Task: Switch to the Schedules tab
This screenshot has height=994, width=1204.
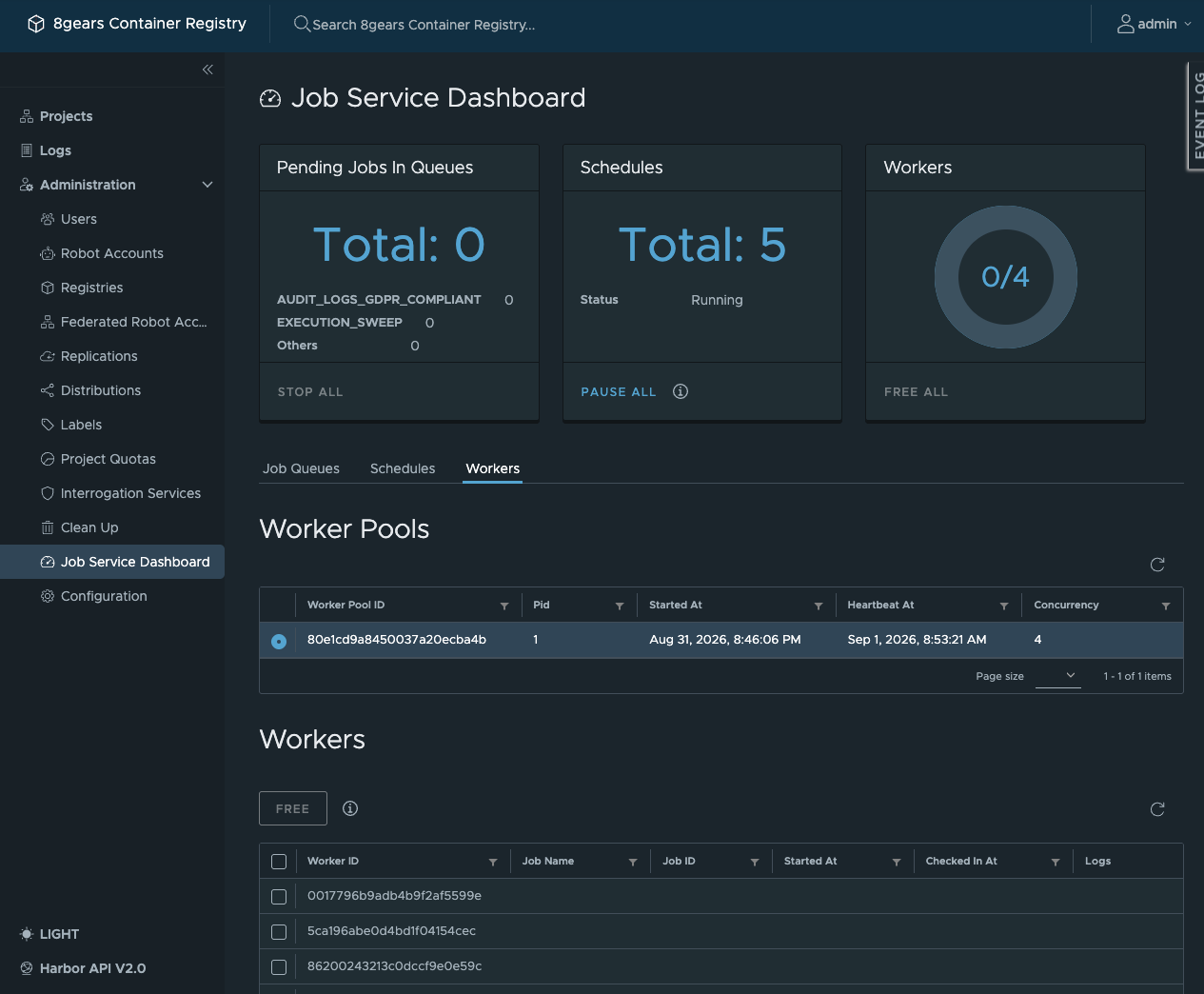Action: [403, 468]
